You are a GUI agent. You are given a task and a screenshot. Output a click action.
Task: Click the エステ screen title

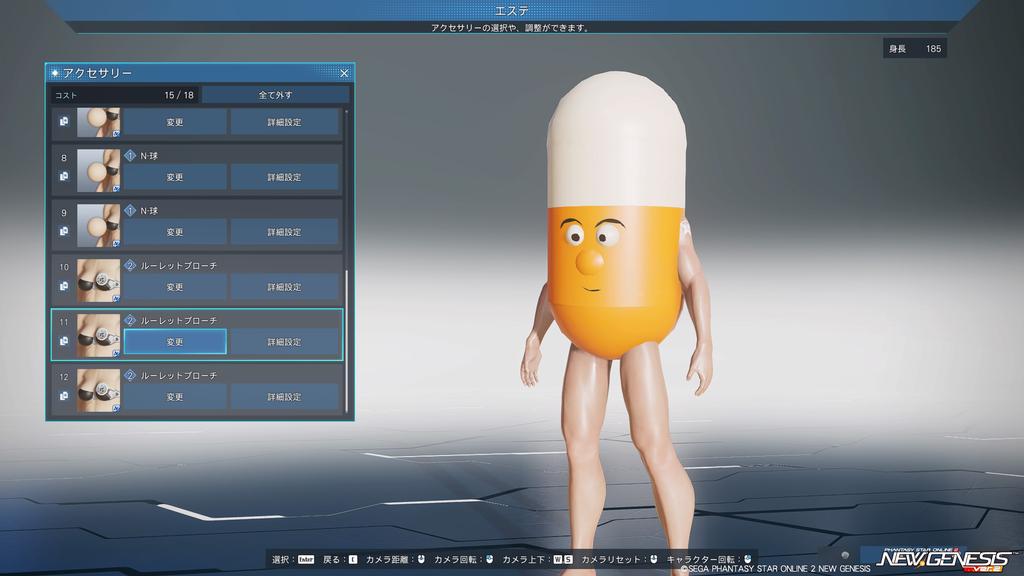point(511,11)
